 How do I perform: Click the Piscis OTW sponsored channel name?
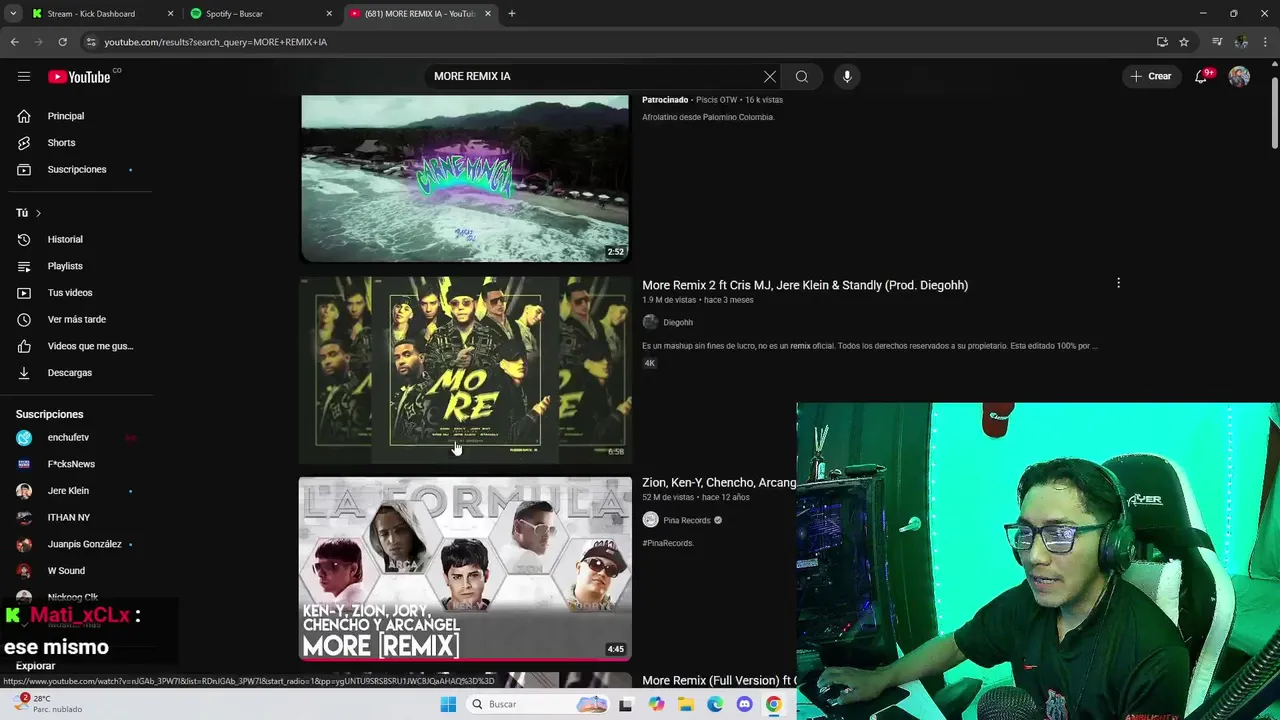[x=717, y=100]
